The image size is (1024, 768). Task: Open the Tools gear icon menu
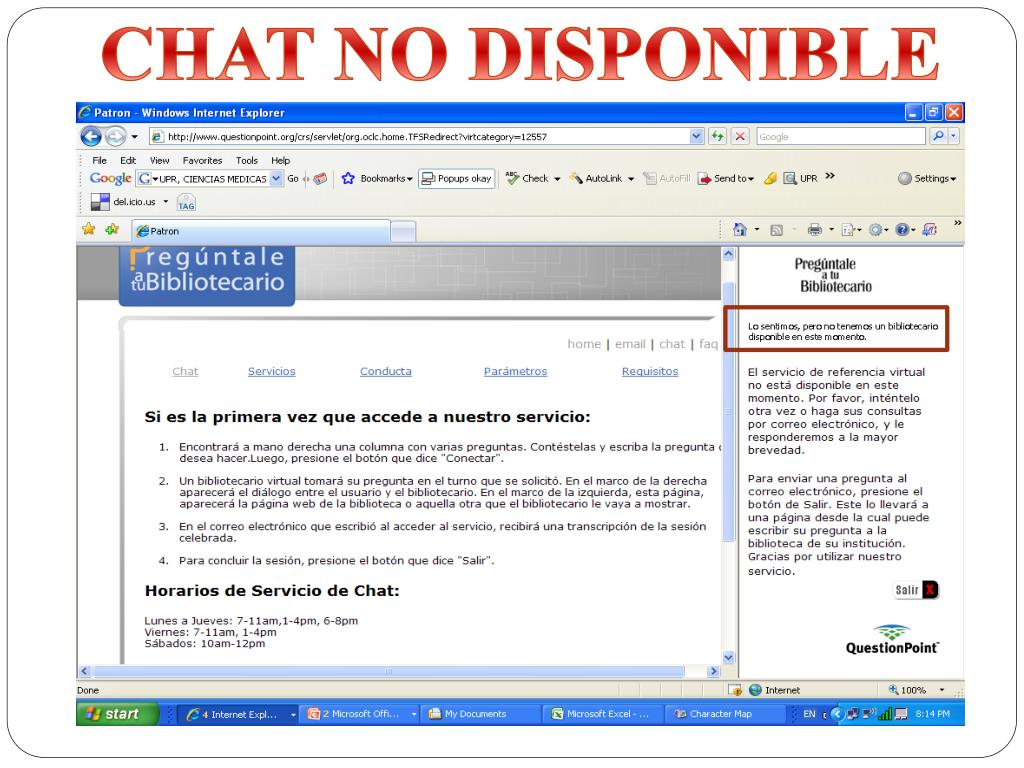pyautogui.click(x=876, y=230)
